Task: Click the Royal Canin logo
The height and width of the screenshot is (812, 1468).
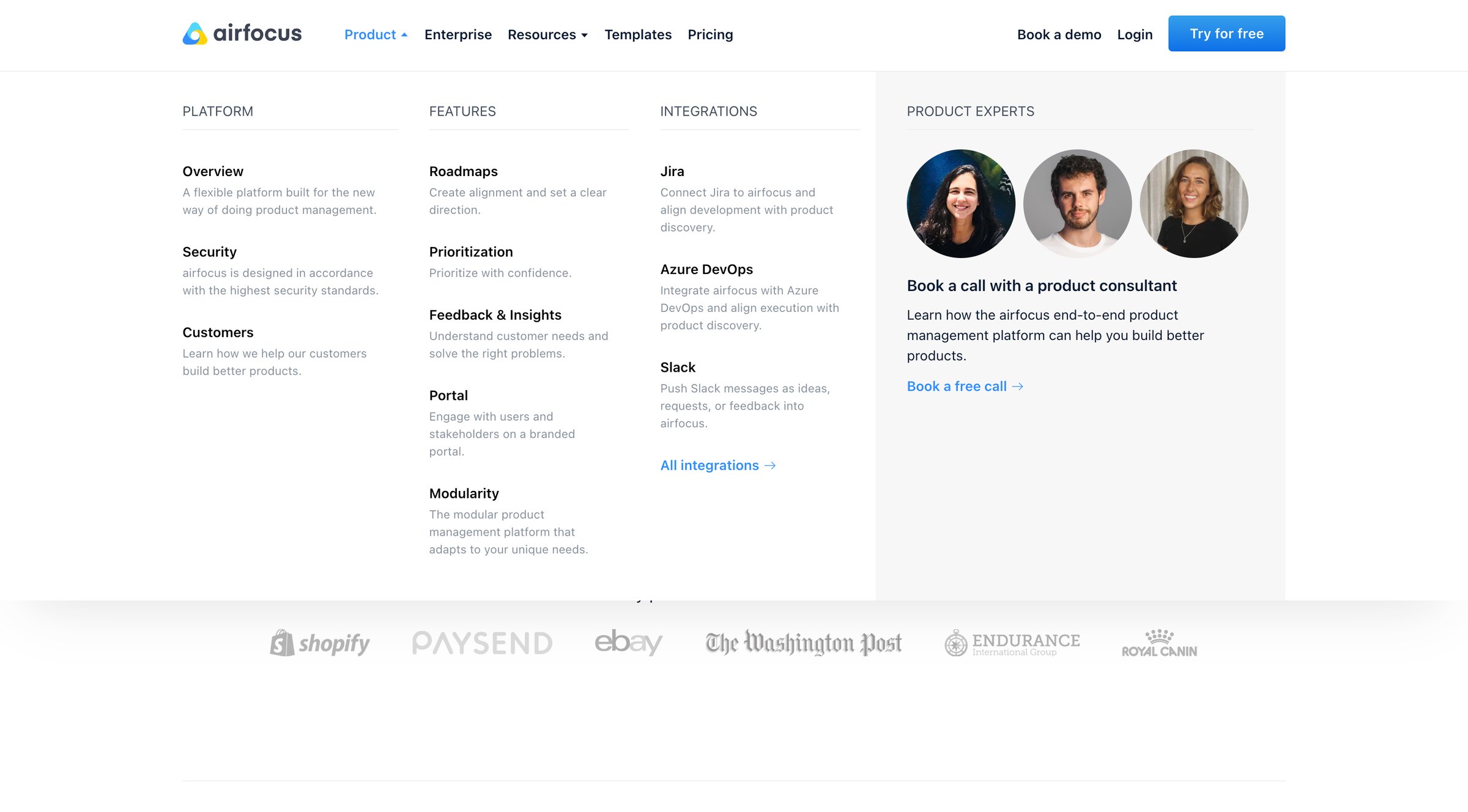Action: coord(1159,643)
